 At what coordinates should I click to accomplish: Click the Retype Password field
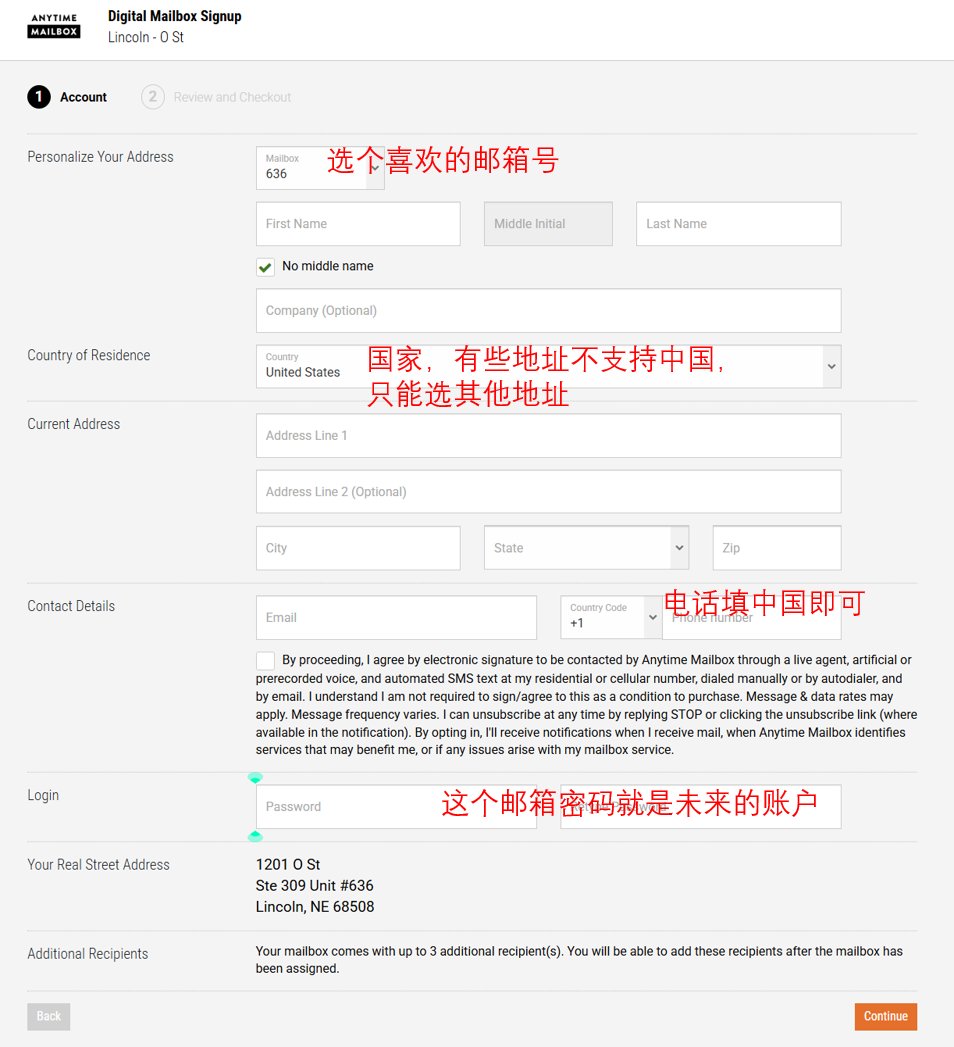click(700, 807)
